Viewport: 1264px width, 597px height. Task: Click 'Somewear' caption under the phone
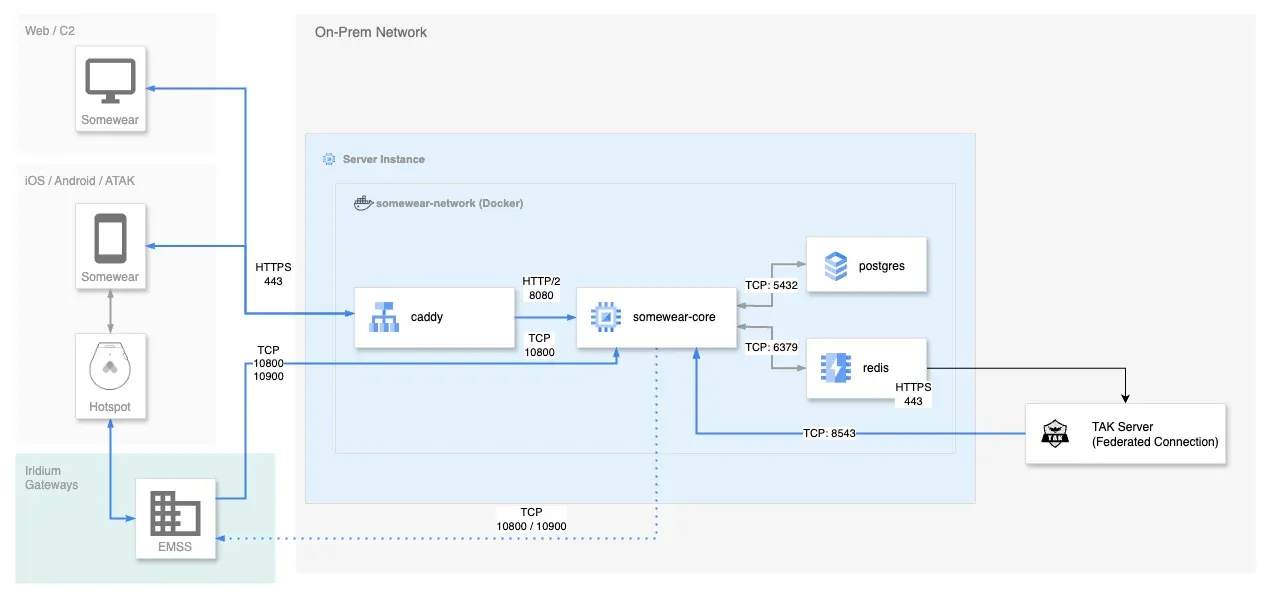tap(110, 277)
